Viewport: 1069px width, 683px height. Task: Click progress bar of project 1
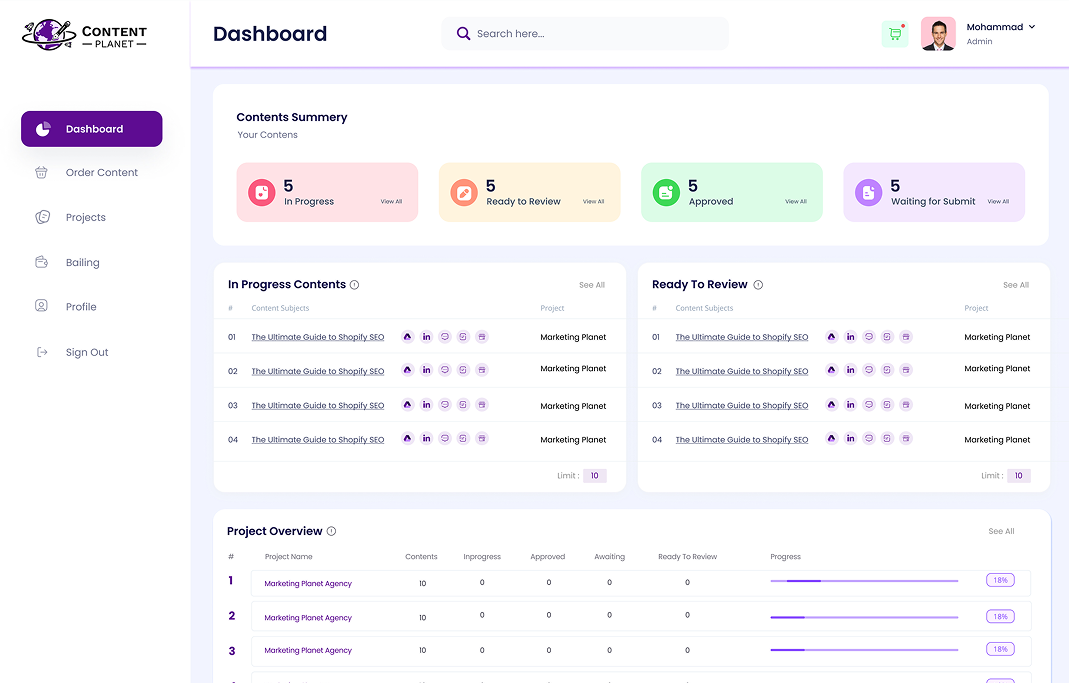pyautogui.click(x=864, y=580)
